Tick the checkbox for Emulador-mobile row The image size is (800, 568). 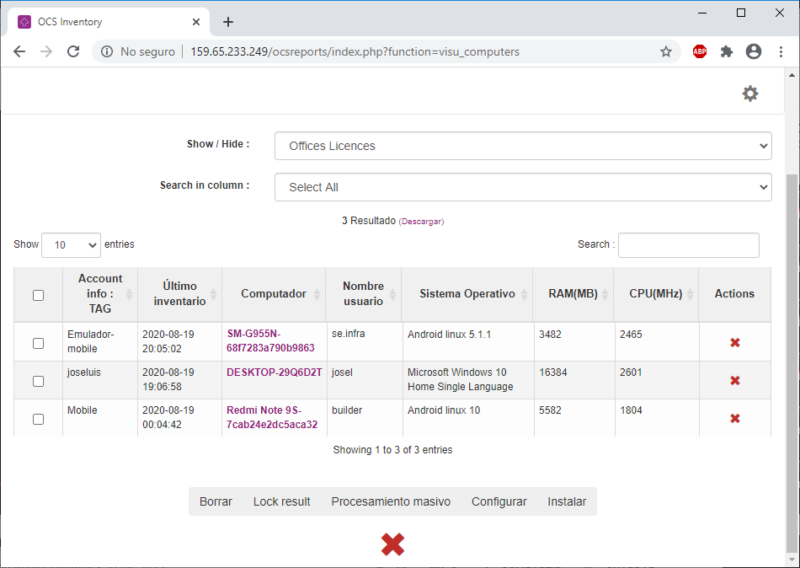(38, 343)
